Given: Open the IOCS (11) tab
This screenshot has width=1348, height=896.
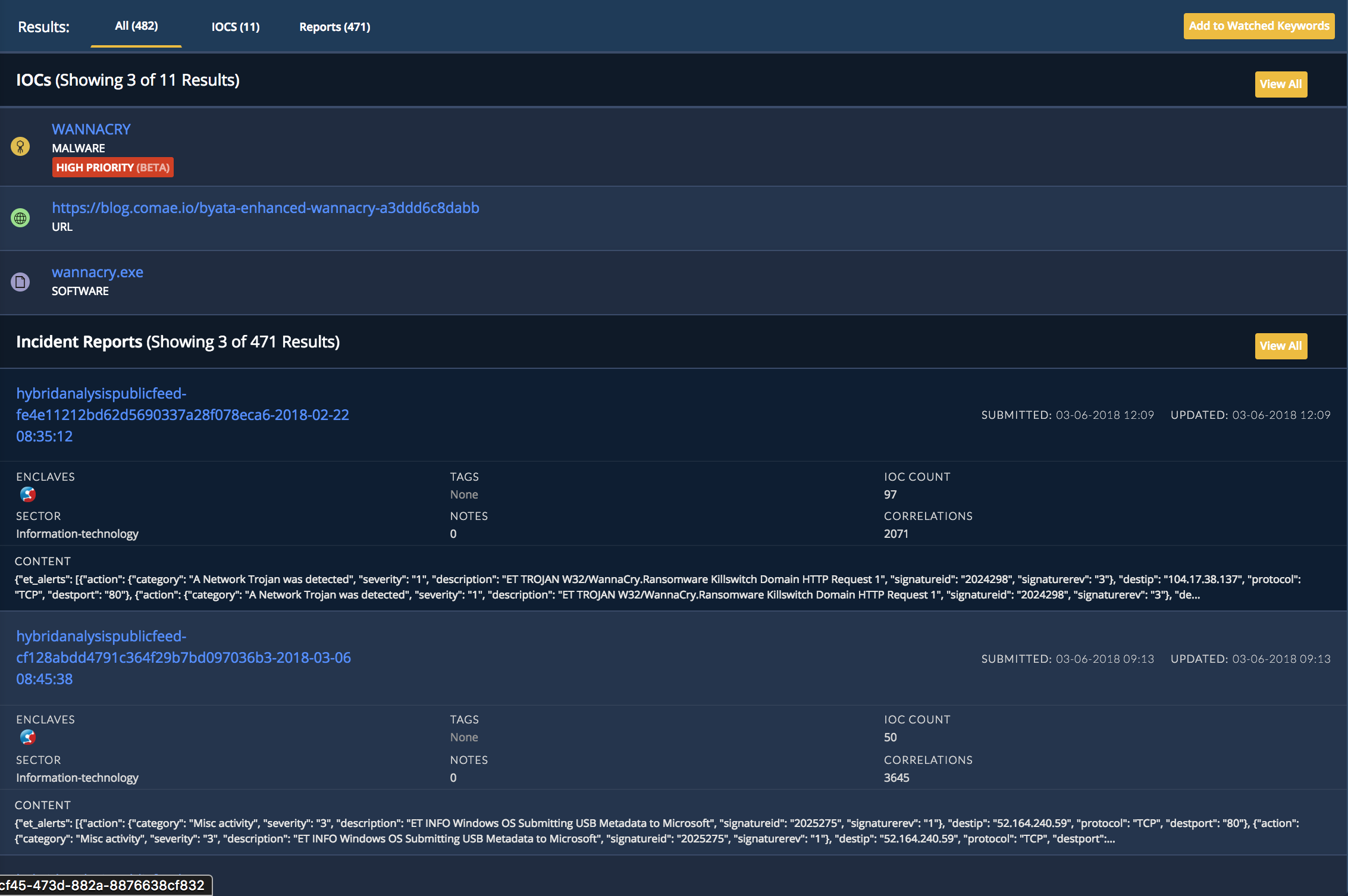Looking at the screenshot, I should coord(236,27).
